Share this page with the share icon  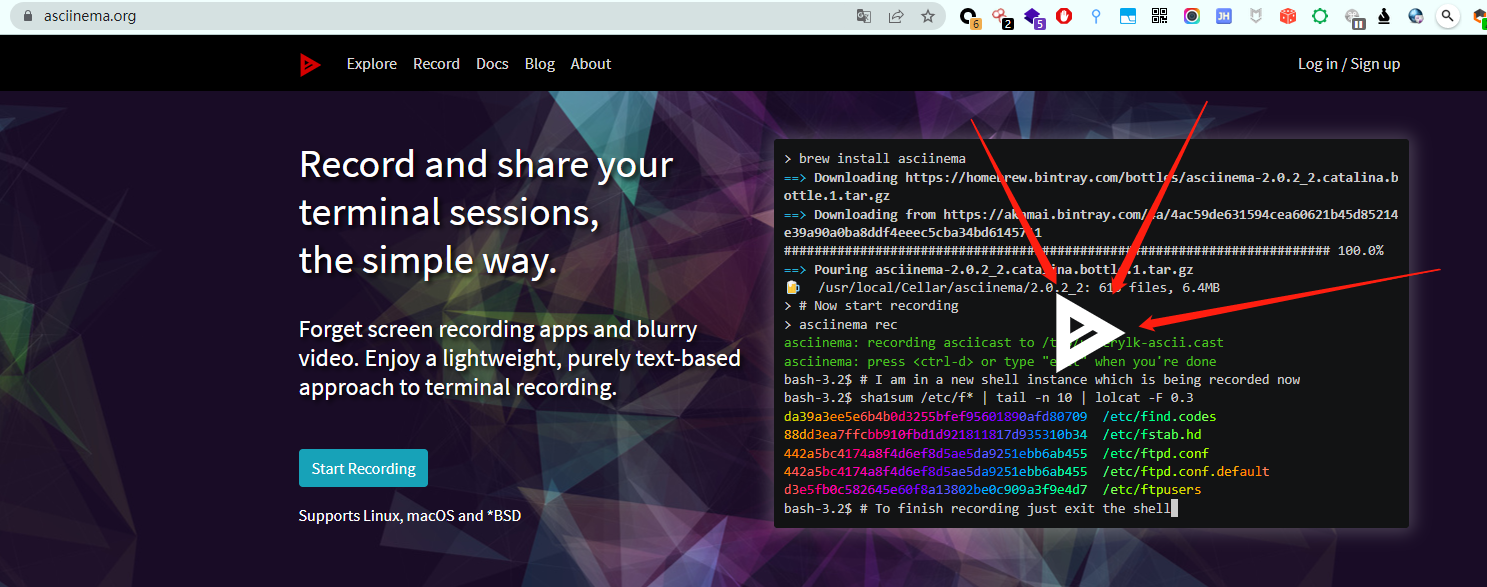click(896, 16)
